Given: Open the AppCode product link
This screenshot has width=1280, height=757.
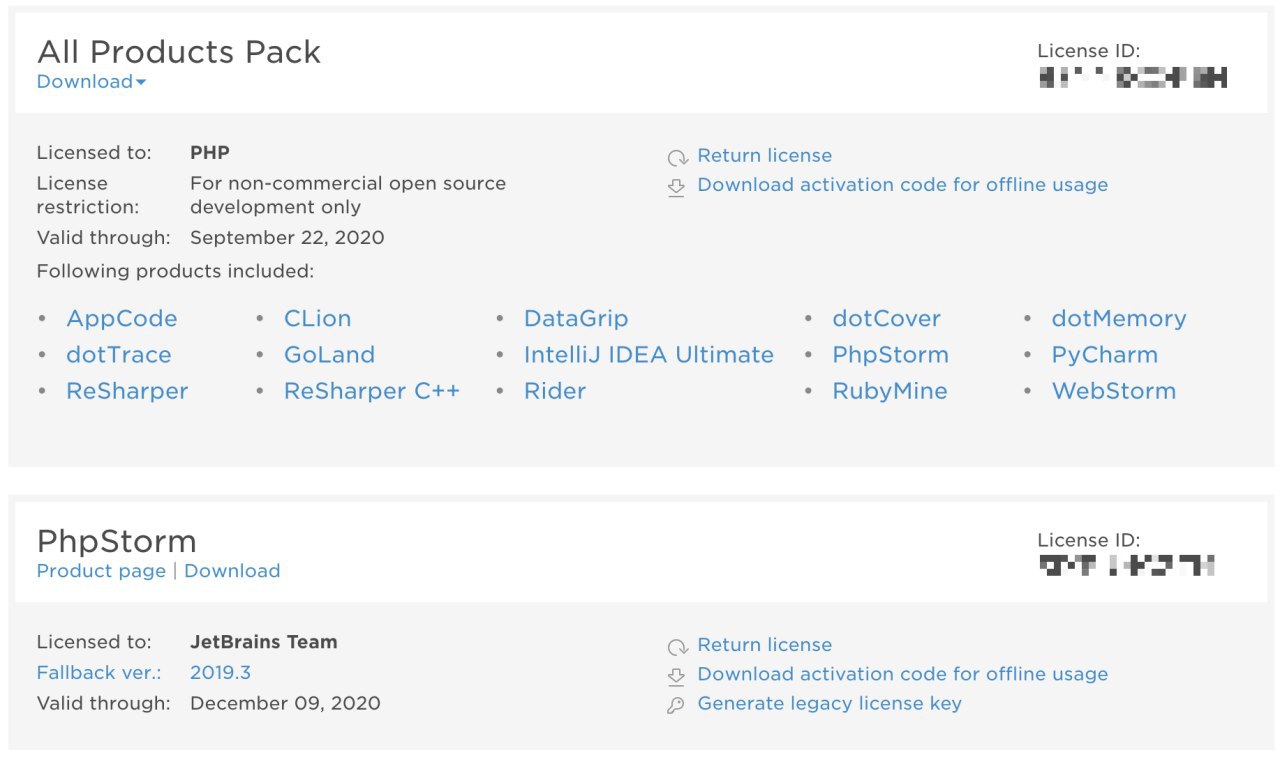Looking at the screenshot, I should tap(122, 319).
